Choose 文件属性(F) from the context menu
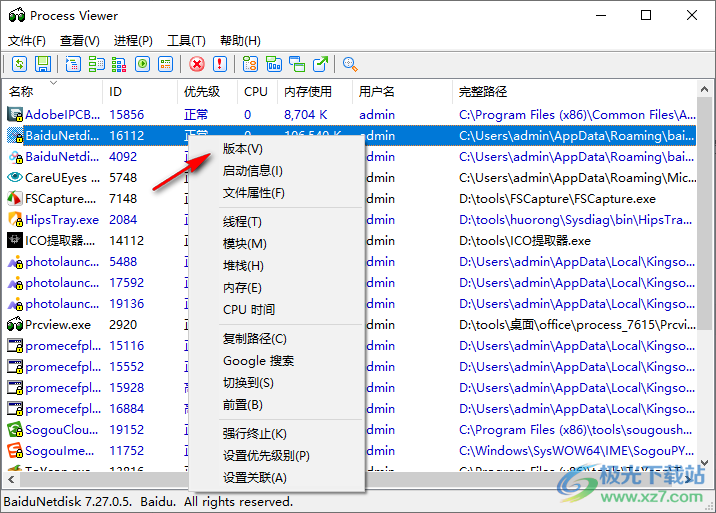The image size is (716, 513). (x=277, y=192)
